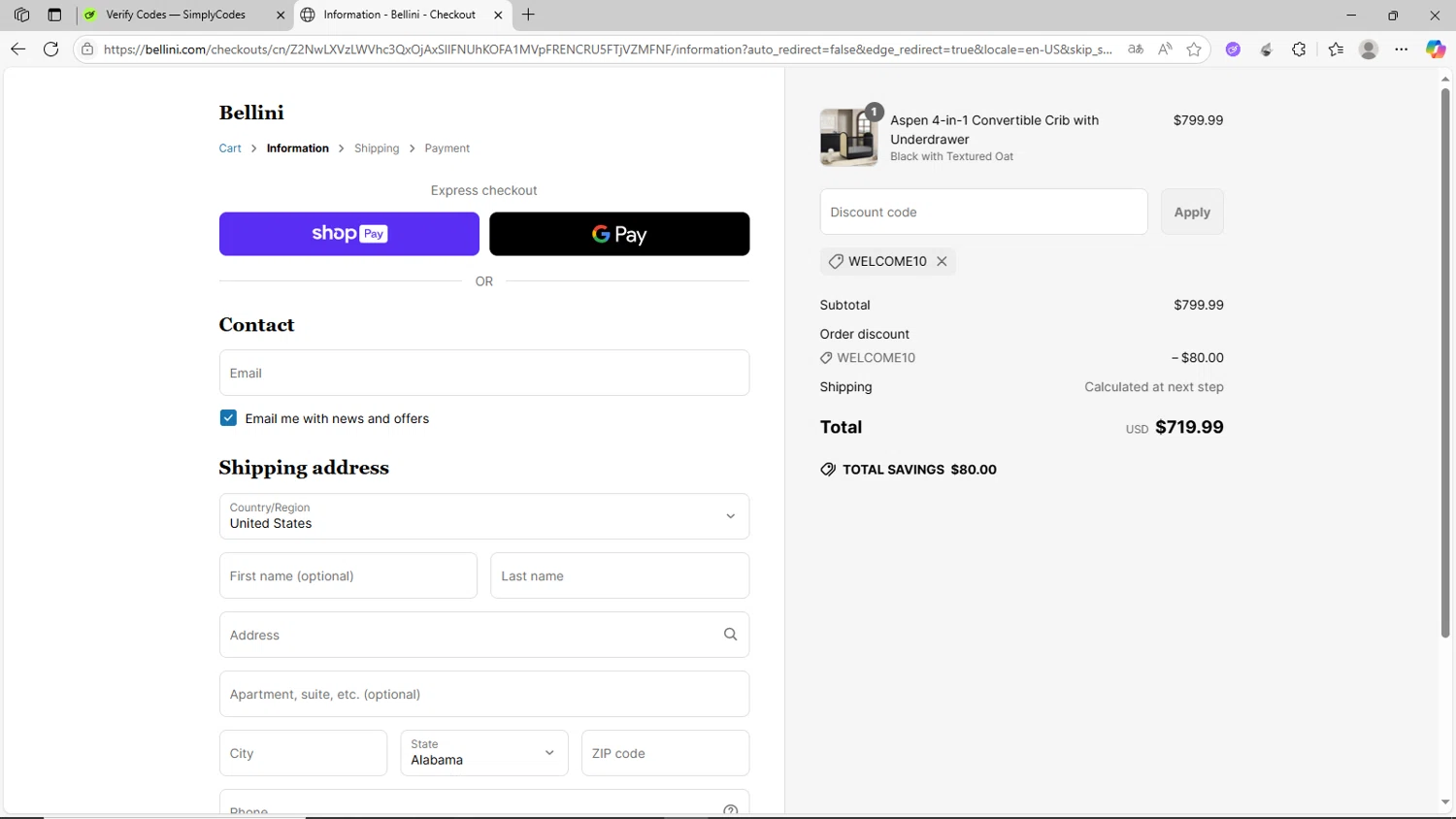The height and width of the screenshot is (819, 1456).
Task: Click the Apply discount button
Action: coord(1192,212)
